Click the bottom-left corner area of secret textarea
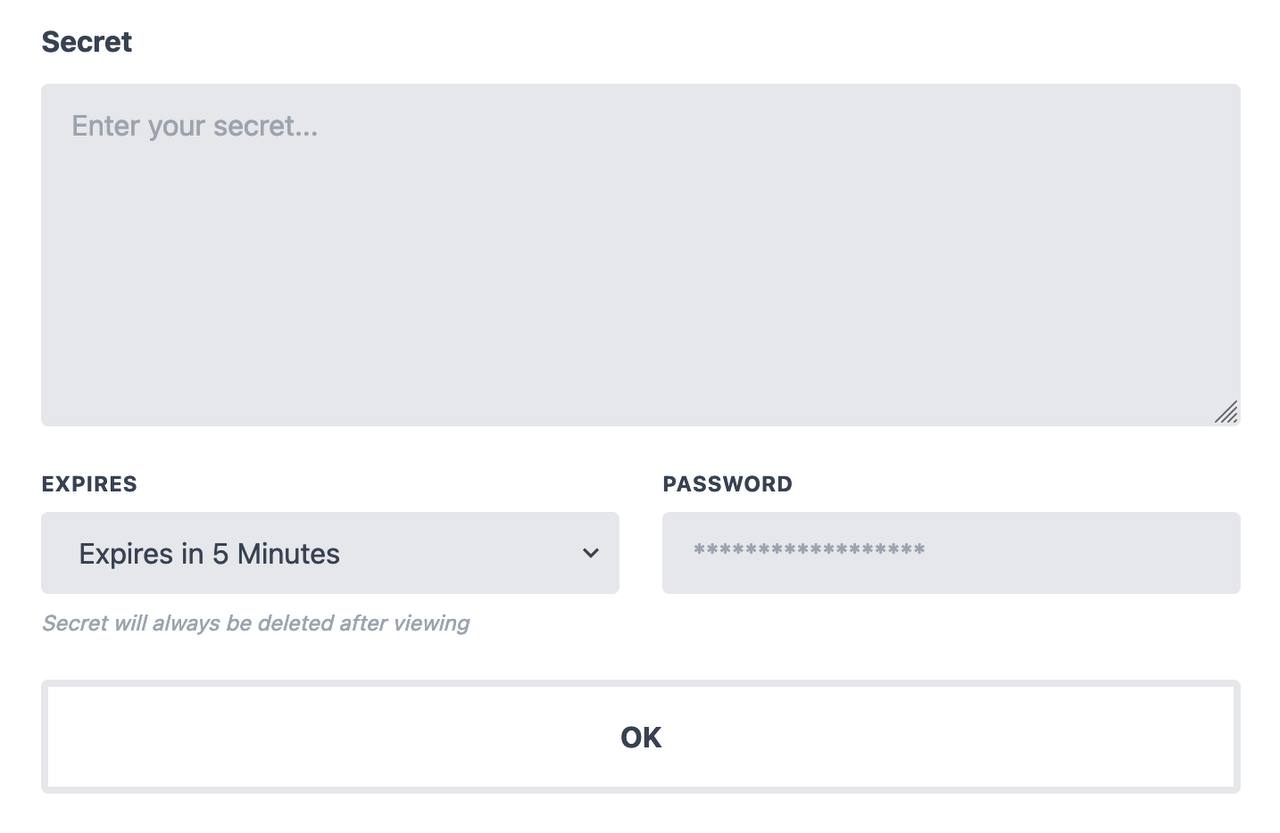The image size is (1280, 833). click(70, 400)
